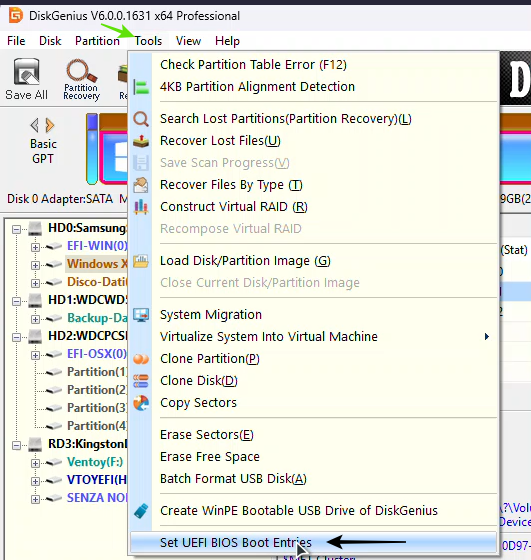Expand the Backup-Da partition node

(35, 319)
